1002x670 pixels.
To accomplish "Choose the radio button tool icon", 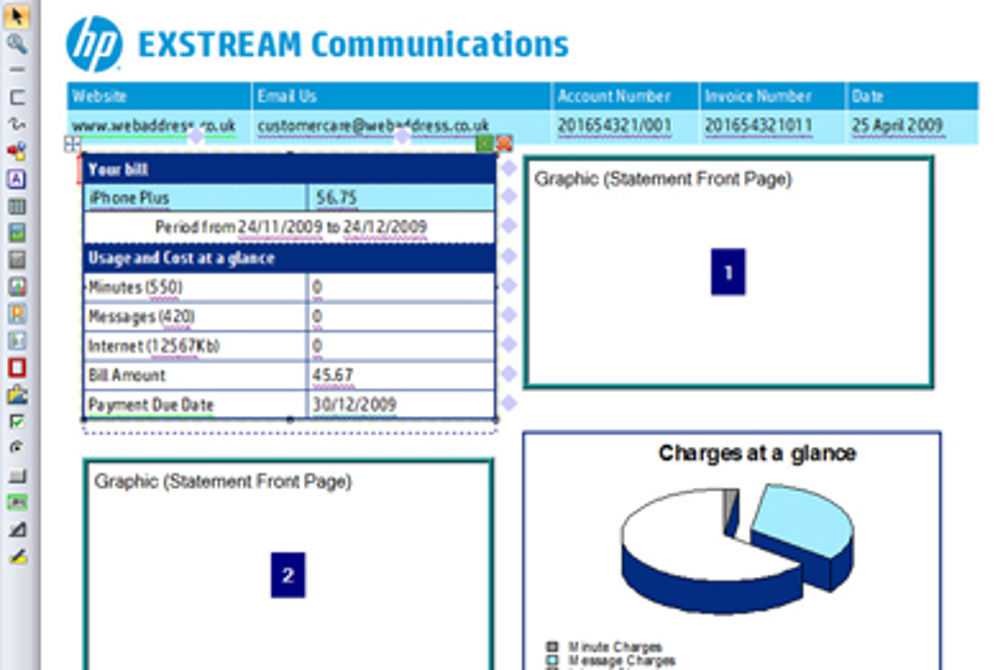I will pos(17,448).
